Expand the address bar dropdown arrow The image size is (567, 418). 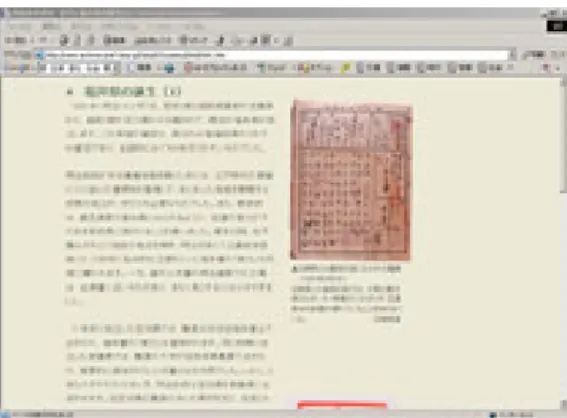tap(513, 55)
